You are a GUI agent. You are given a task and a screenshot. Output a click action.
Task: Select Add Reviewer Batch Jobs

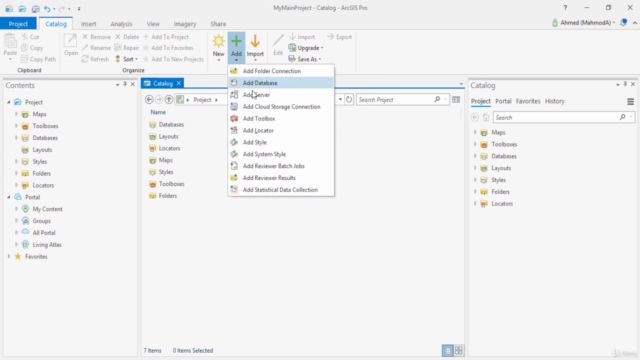[281, 166]
